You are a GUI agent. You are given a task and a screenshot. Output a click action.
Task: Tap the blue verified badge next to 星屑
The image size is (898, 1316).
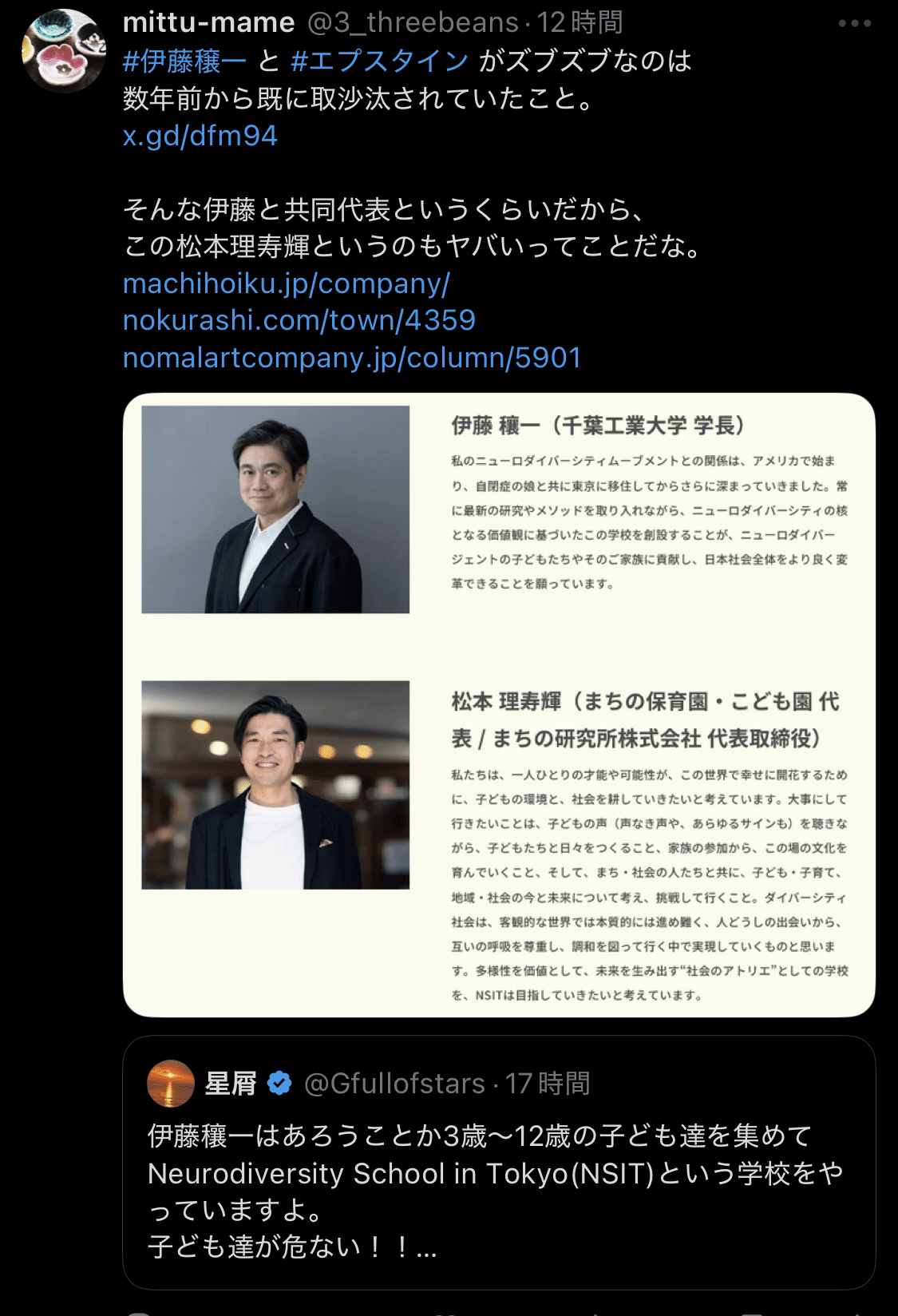coord(279,1084)
